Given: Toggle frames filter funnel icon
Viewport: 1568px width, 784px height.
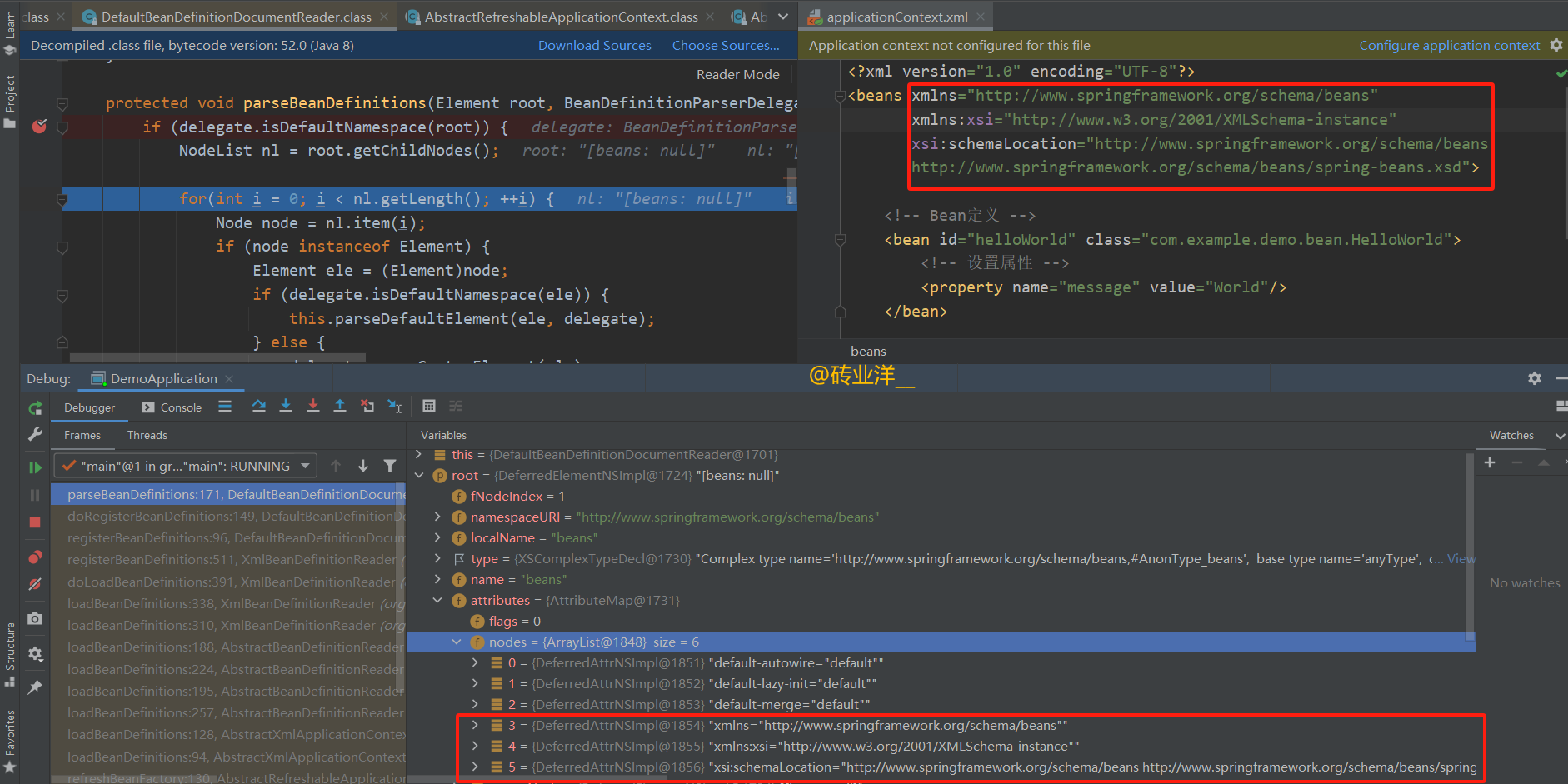Looking at the screenshot, I should [390, 466].
